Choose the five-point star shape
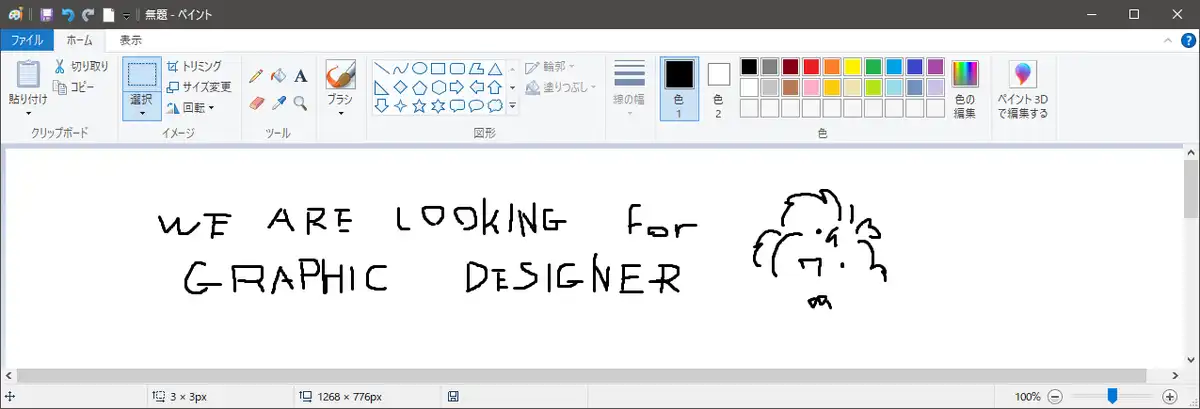 420,105
